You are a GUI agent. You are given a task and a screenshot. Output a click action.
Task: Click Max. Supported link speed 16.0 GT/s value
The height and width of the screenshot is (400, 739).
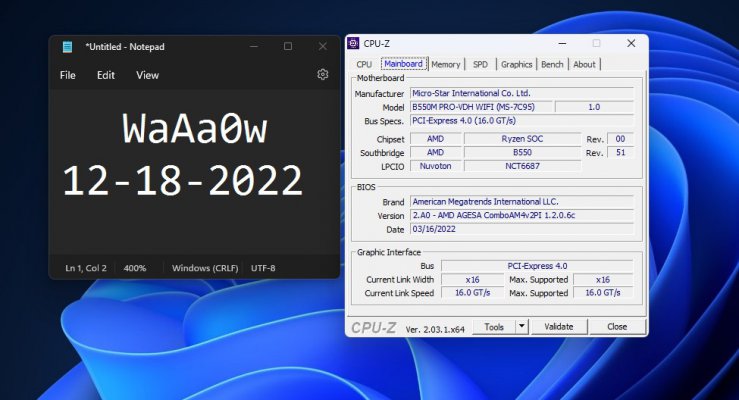[x=603, y=293]
